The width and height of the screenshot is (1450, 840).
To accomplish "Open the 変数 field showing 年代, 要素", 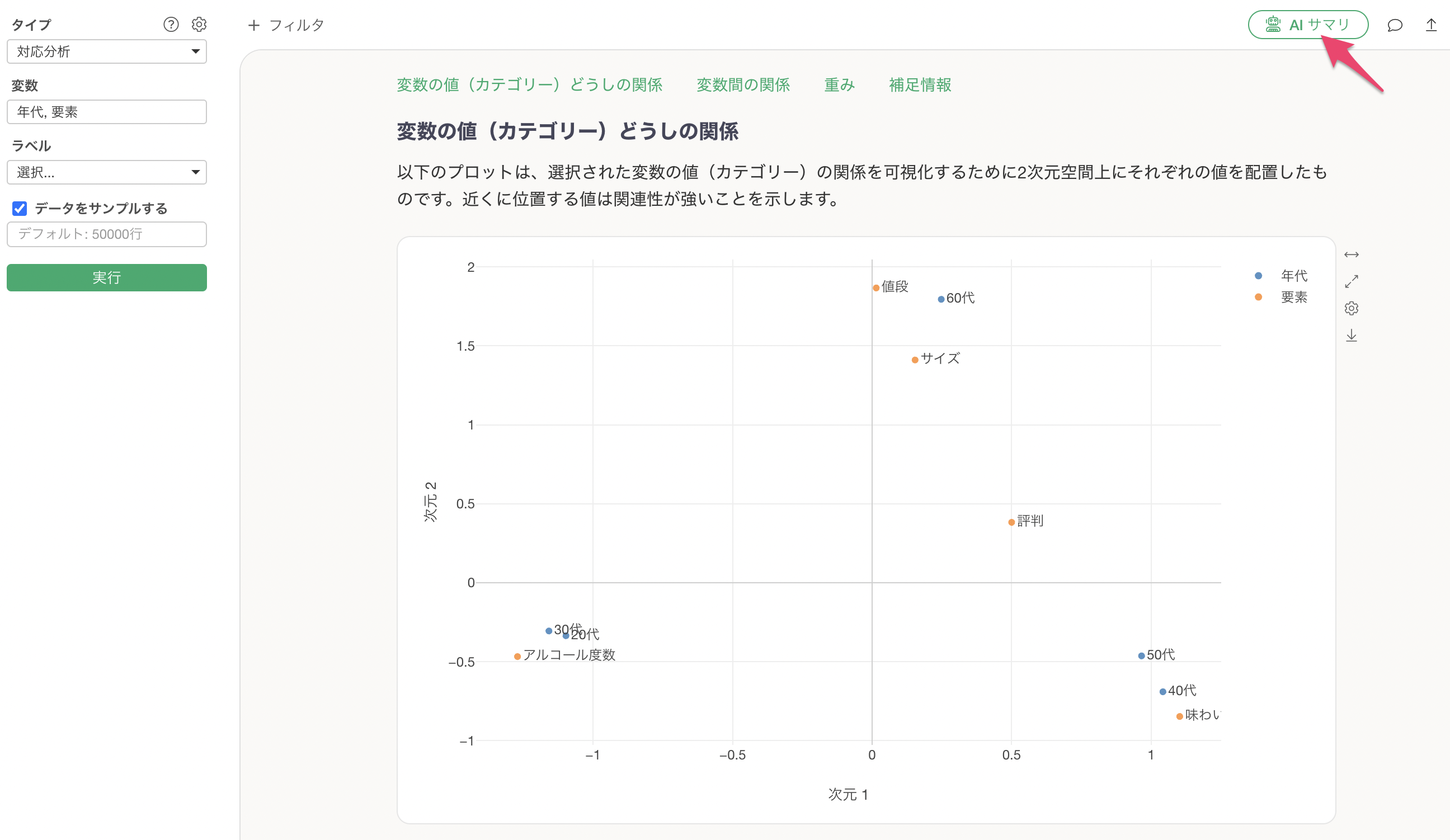I will pos(106,112).
